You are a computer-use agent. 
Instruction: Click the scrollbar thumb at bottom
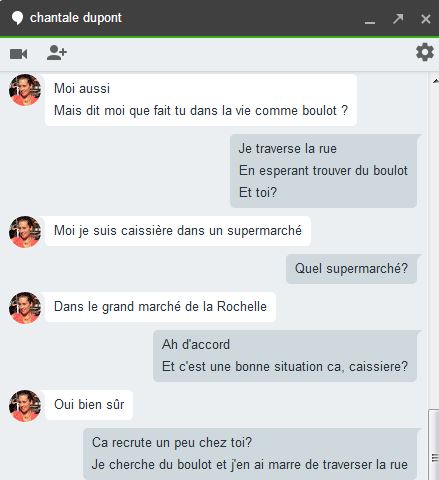click(434, 444)
